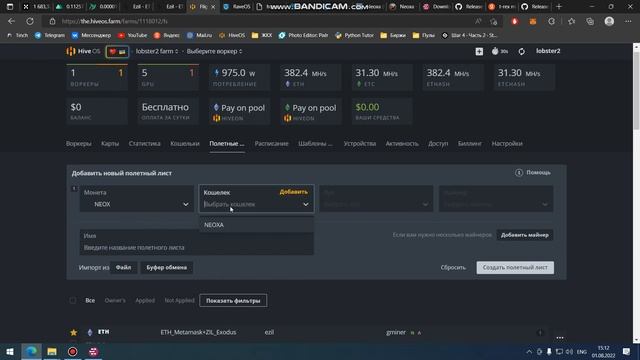Open the new browser tab plus button
640x360 pixels.
[559, 7]
